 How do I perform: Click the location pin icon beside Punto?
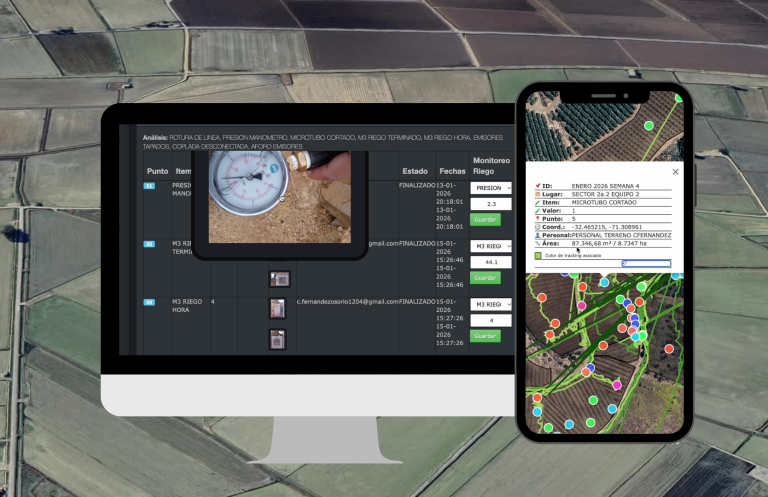pos(538,218)
